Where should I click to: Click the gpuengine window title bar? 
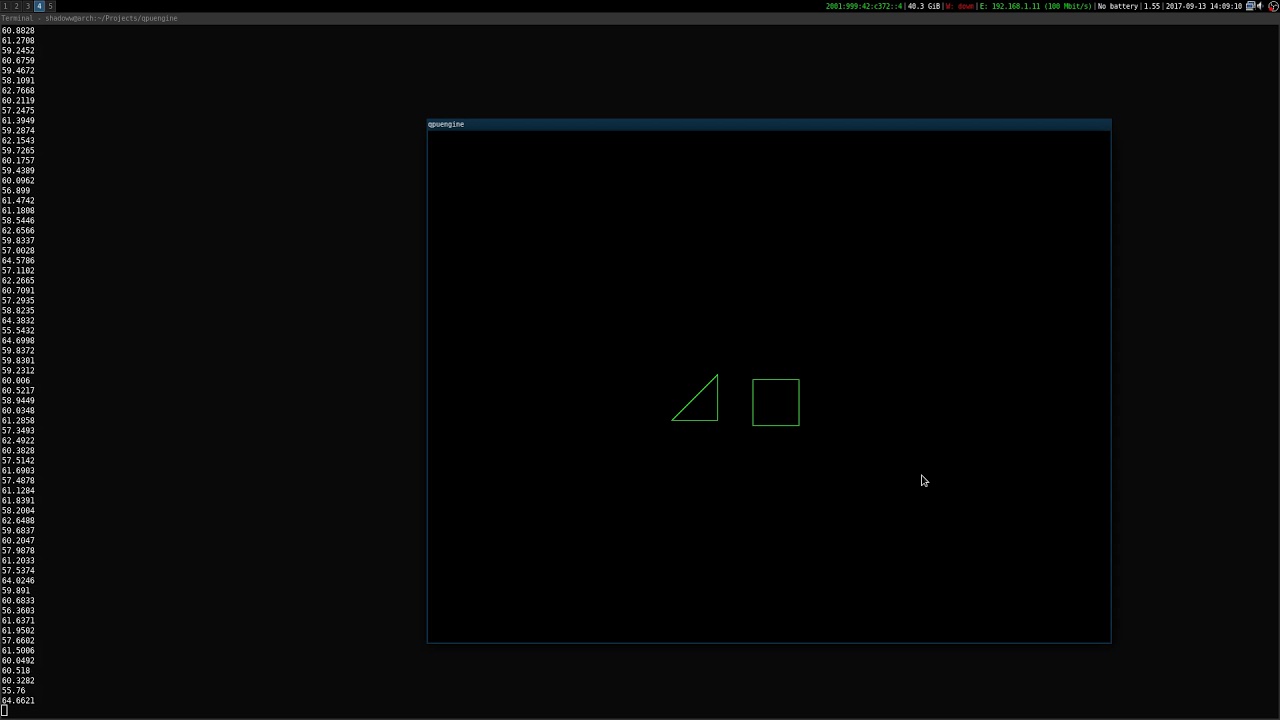(769, 124)
